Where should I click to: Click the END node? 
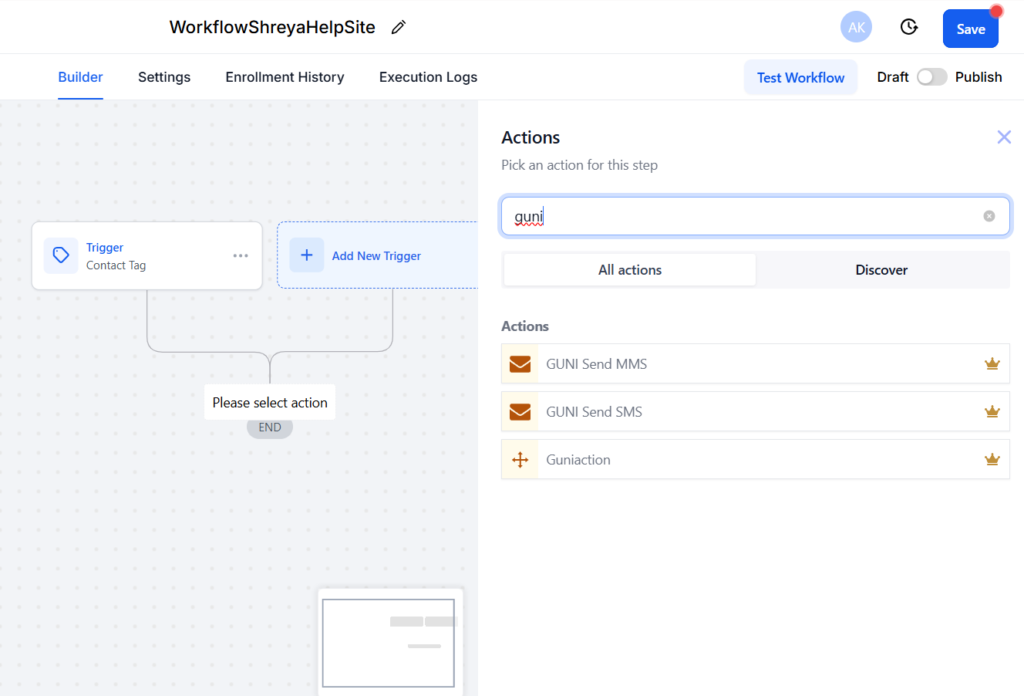point(270,428)
